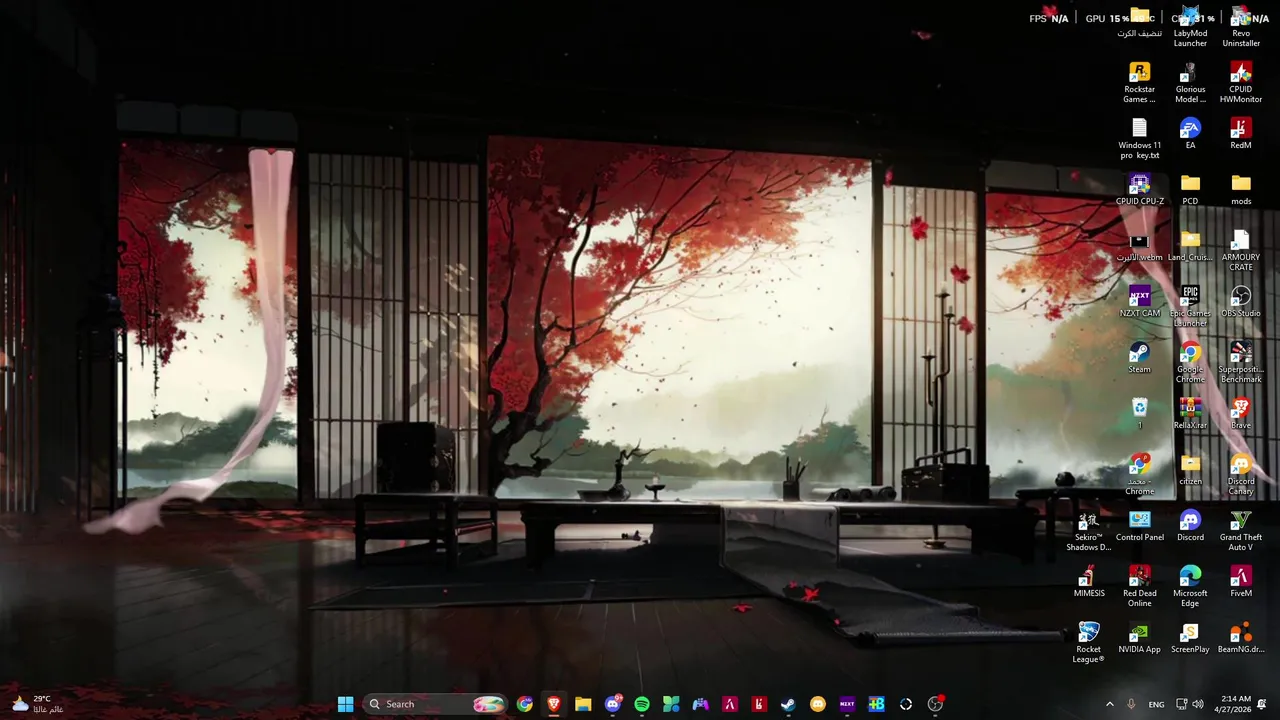Image resolution: width=1280 pixels, height=720 pixels.
Task: Switch the ENG input language
Action: [x=1156, y=704]
